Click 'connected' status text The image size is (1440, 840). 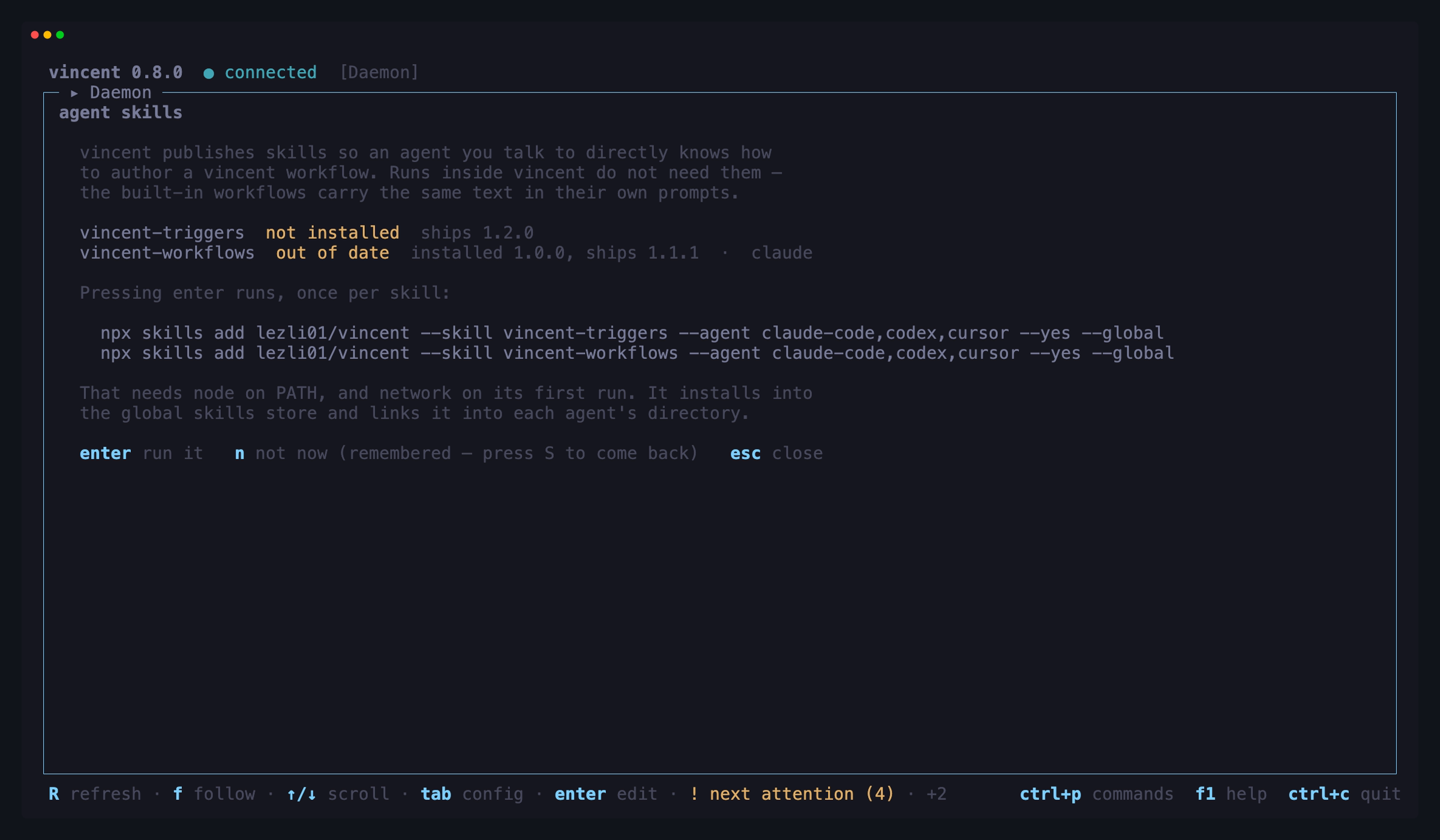pyautogui.click(x=271, y=73)
